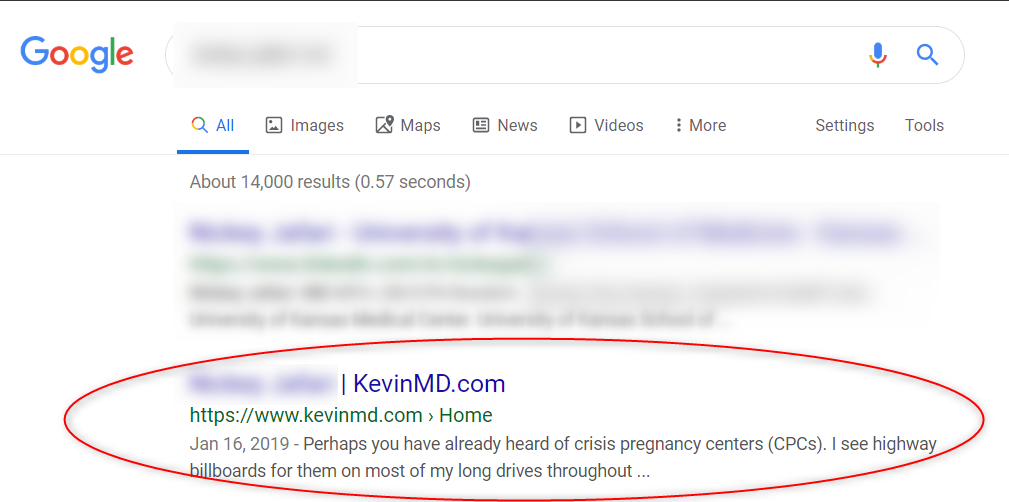Click the blue search magnifier icon
Screen dimensions: 1009x502
click(x=927, y=55)
